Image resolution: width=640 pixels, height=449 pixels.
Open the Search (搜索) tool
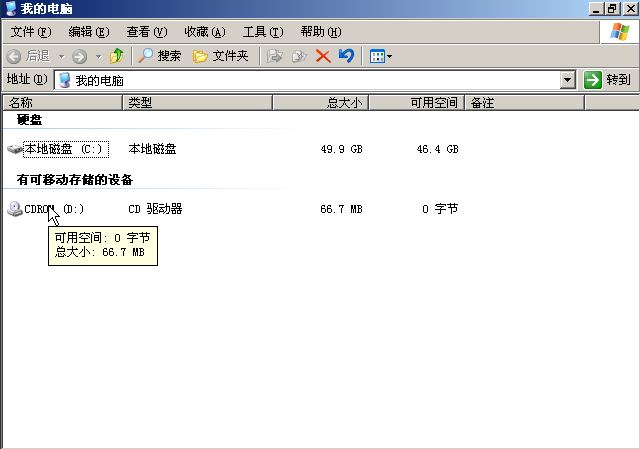(160, 56)
